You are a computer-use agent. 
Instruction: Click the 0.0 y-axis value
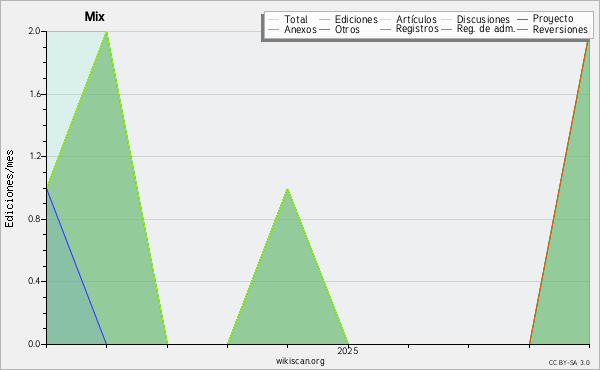34,344
